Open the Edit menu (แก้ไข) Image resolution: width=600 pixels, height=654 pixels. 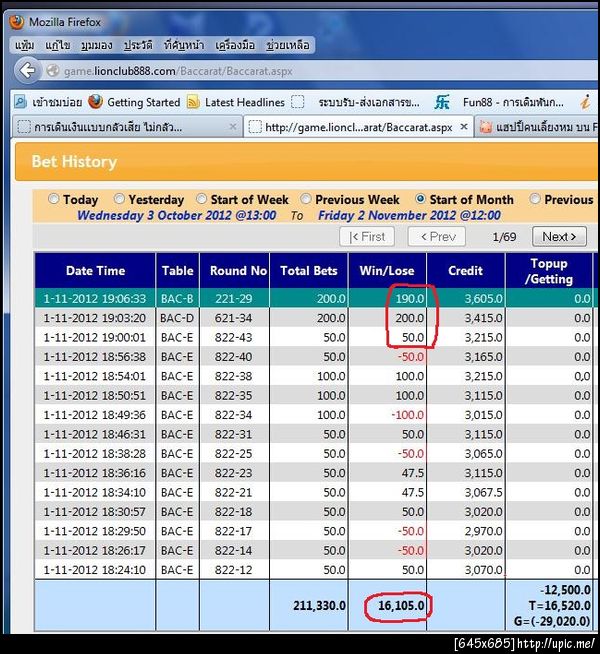(x=58, y=45)
